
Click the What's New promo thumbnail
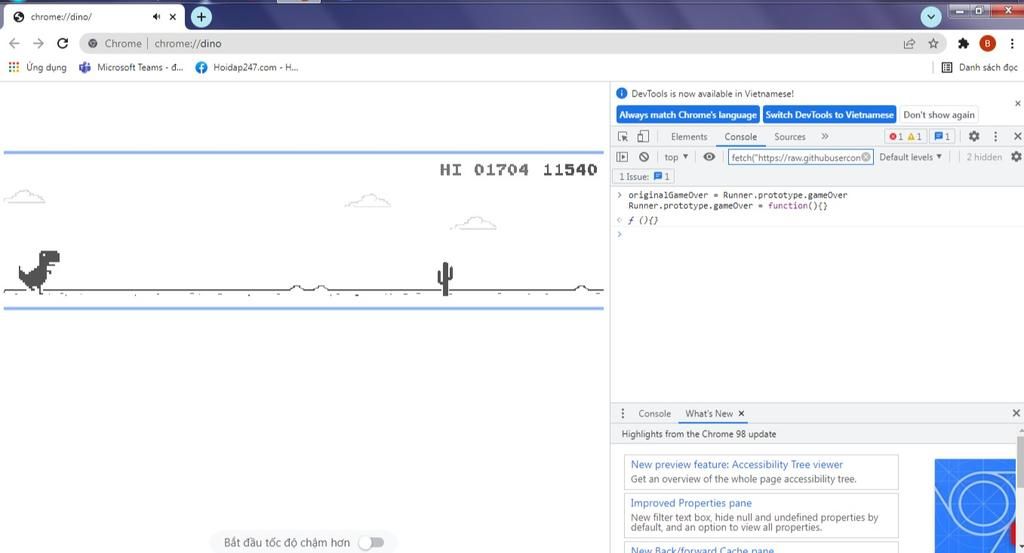click(976, 504)
